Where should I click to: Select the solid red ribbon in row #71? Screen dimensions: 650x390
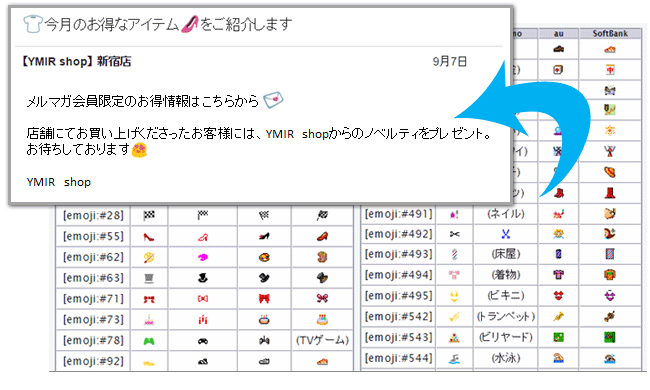tap(264, 298)
